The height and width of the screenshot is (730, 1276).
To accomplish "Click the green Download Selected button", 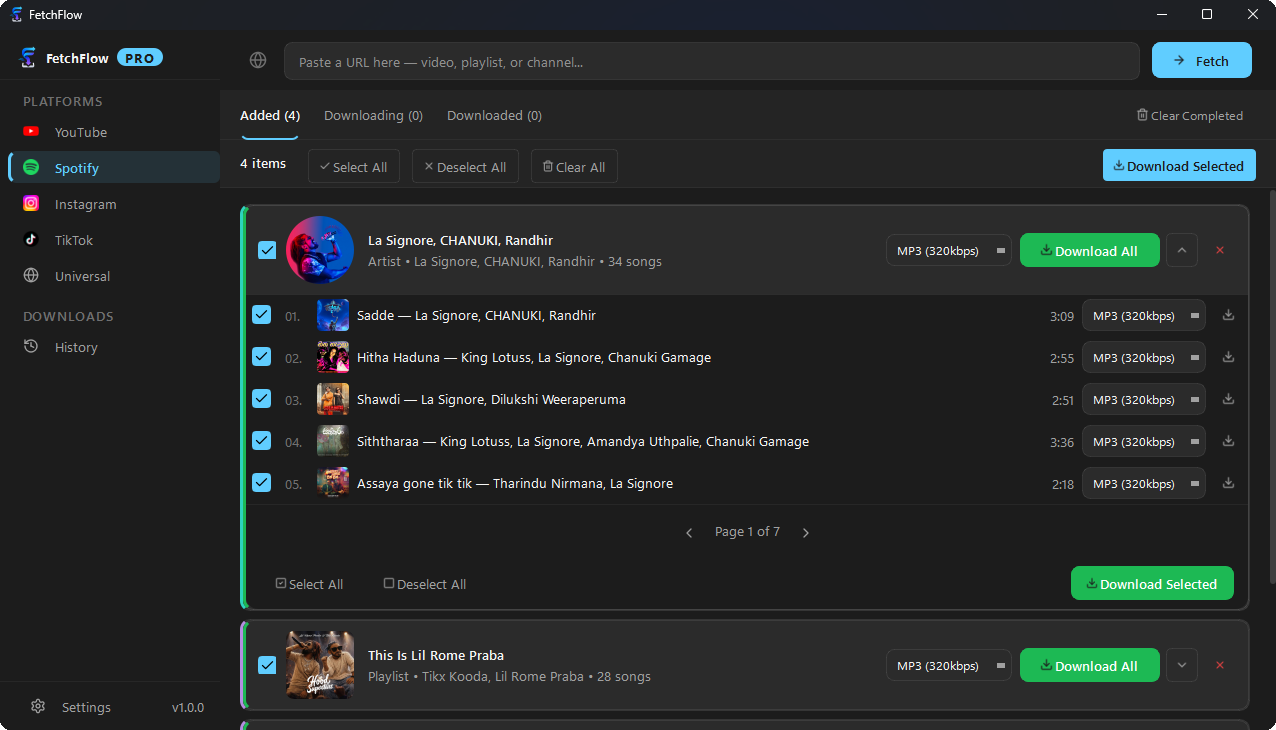I will [1152, 584].
